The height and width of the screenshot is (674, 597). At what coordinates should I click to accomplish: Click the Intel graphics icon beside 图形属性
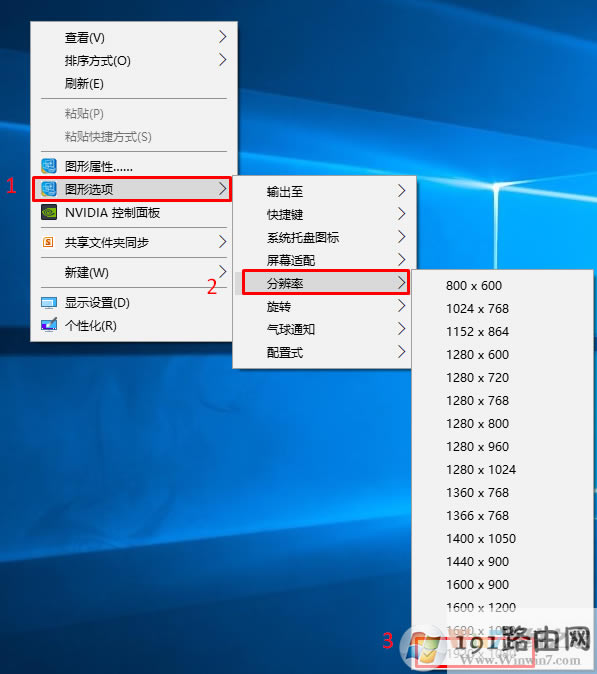point(49,165)
